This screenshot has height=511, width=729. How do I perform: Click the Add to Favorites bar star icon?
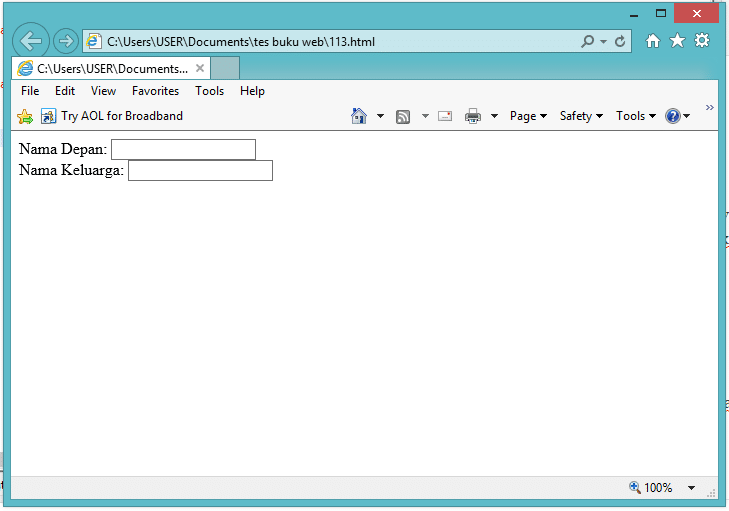coord(25,116)
